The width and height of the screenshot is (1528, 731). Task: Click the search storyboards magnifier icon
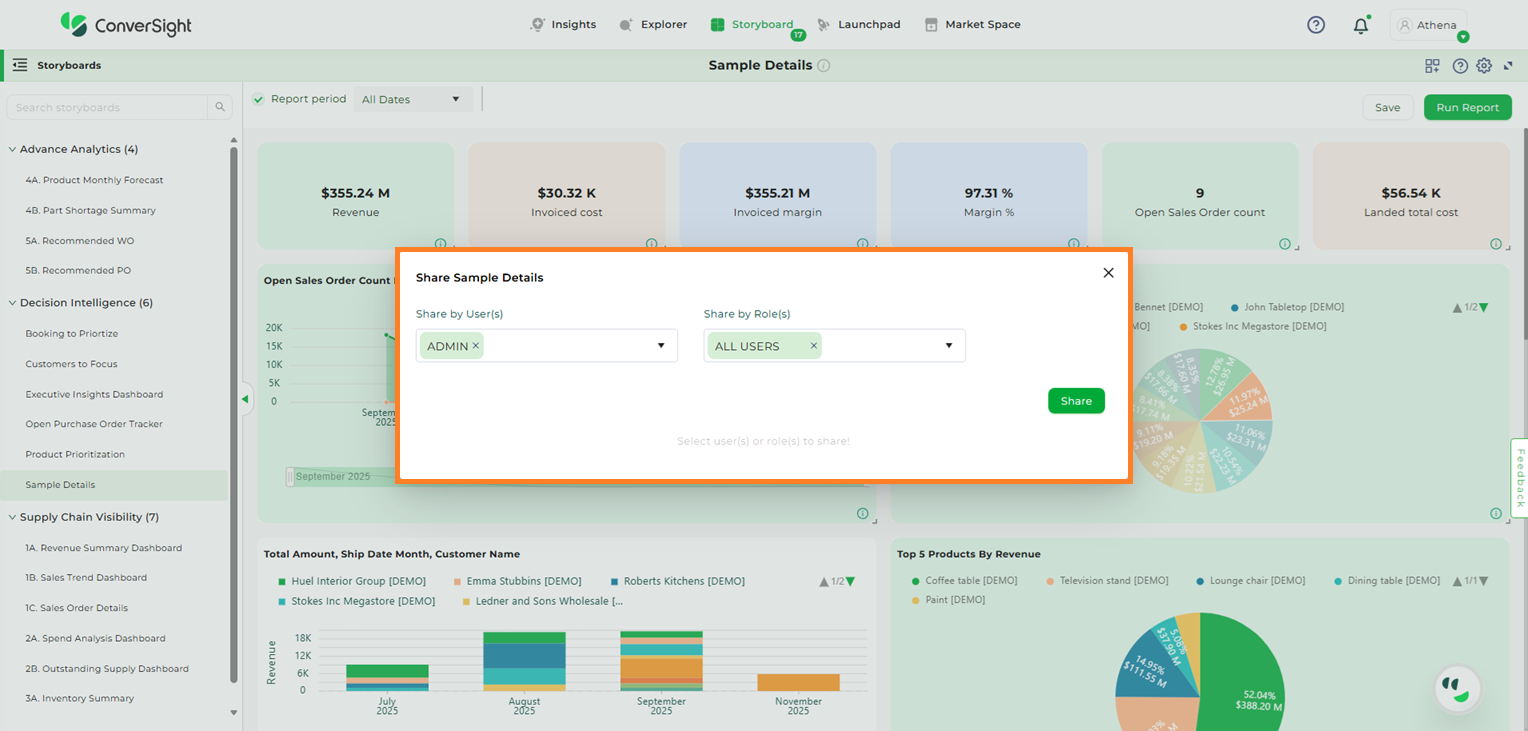click(220, 108)
